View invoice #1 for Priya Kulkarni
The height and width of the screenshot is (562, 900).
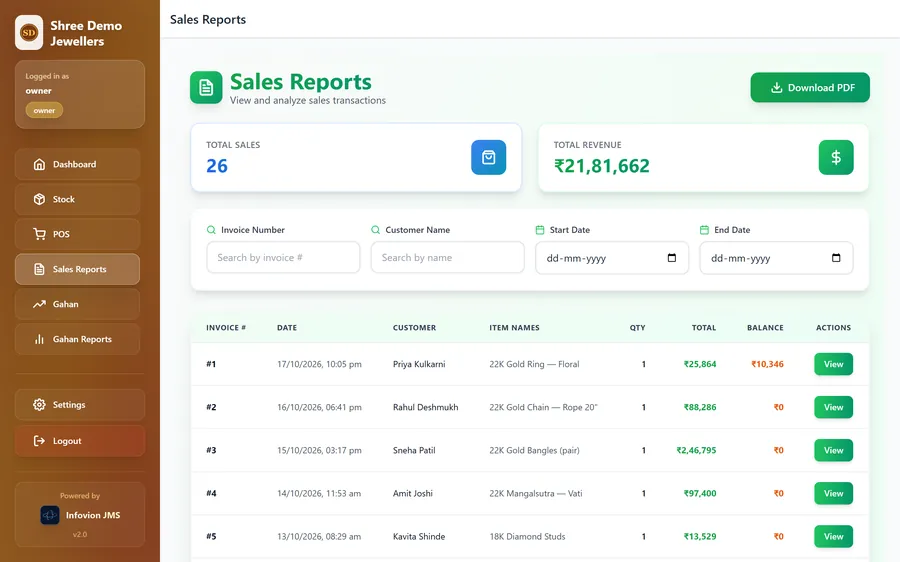833,364
